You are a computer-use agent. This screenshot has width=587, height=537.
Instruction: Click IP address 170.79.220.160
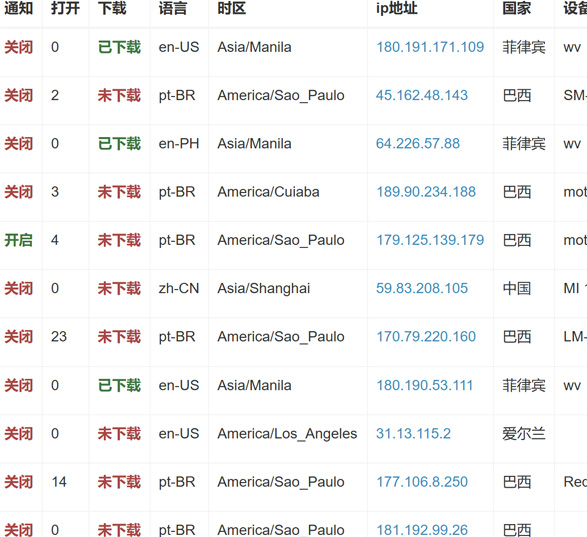click(426, 337)
